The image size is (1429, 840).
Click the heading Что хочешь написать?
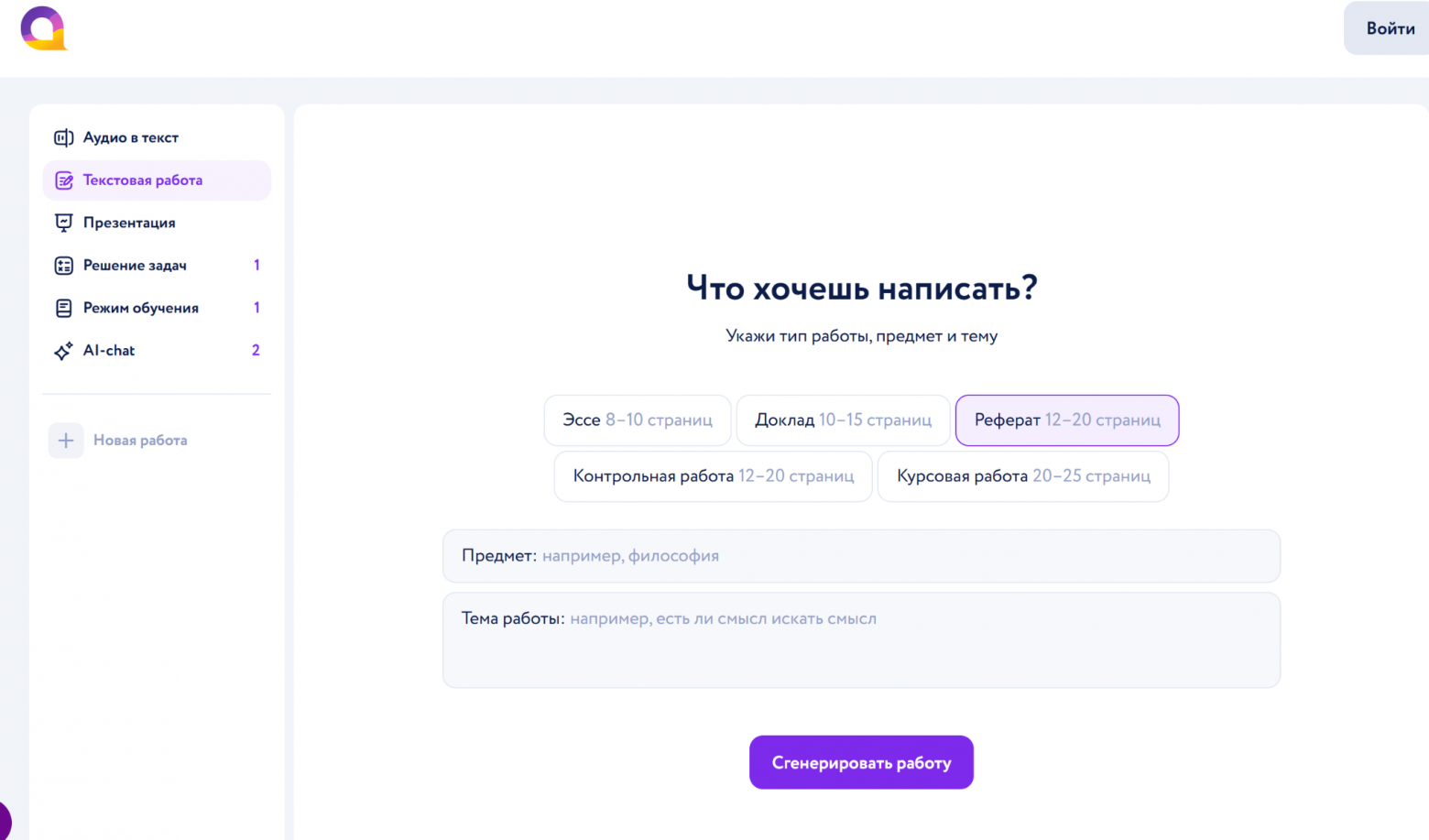[x=862, y=289]
